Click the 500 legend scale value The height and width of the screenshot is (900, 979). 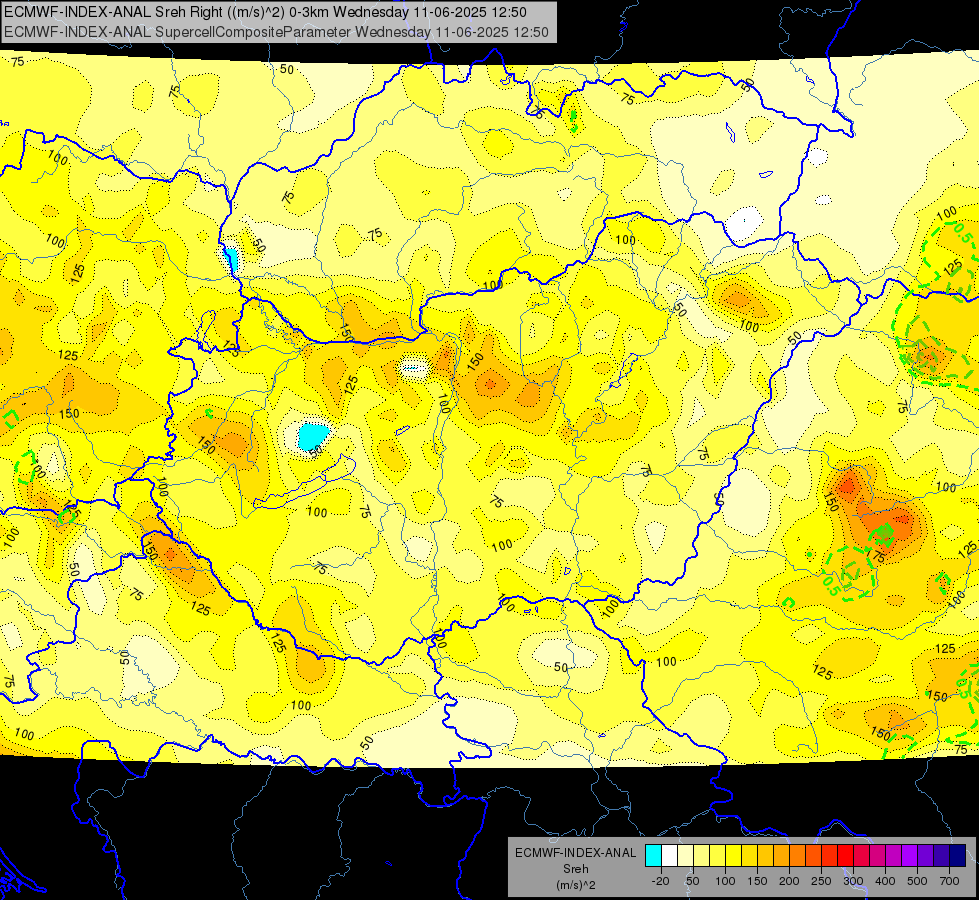pyautogui.click(x=917, y=881)
